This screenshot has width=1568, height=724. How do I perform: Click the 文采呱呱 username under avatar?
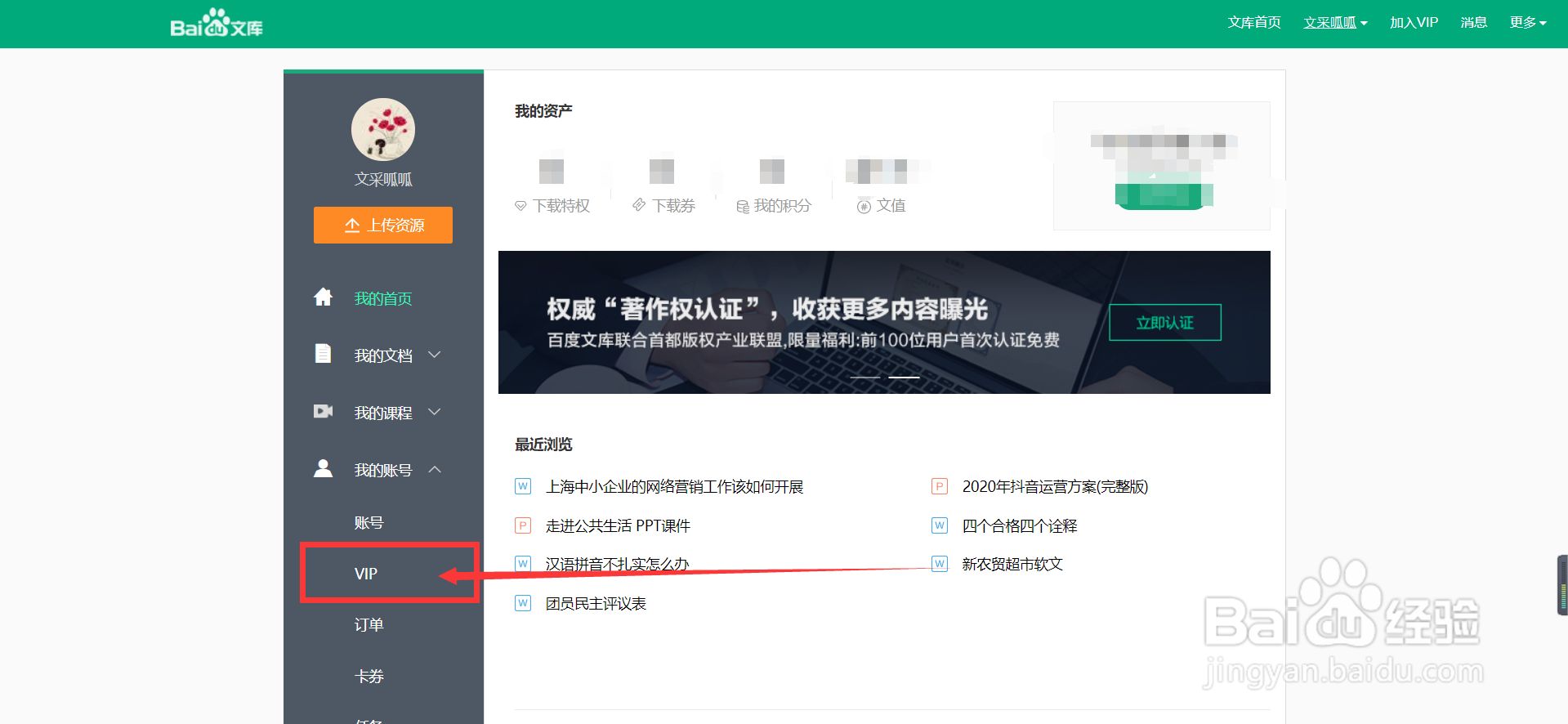coord(383,180)
